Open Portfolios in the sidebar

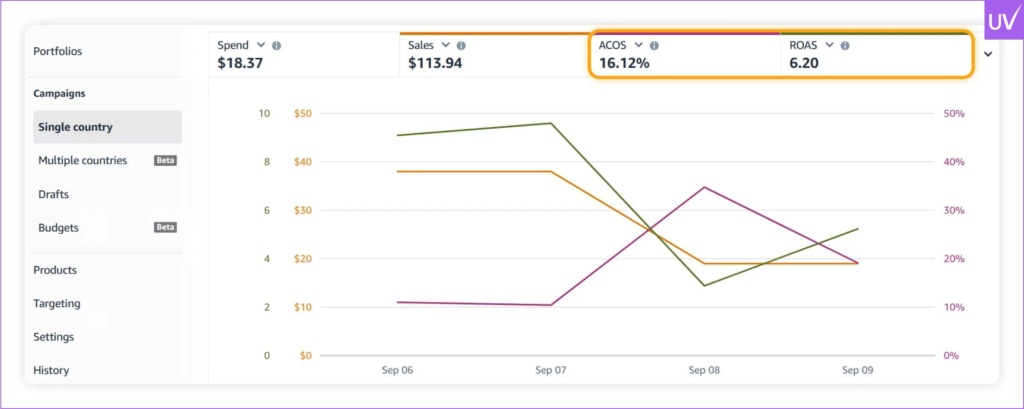pyautogui.click(x=58, y=51)
